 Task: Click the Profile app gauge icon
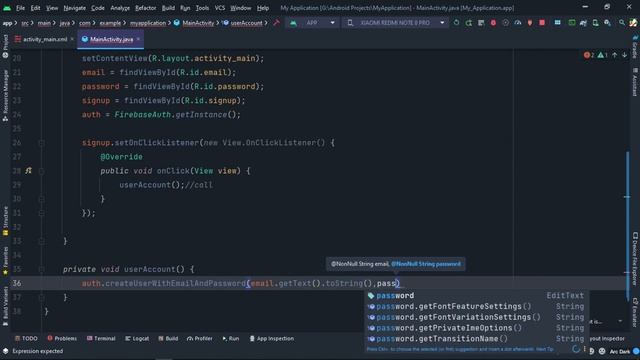click(518, 23)
